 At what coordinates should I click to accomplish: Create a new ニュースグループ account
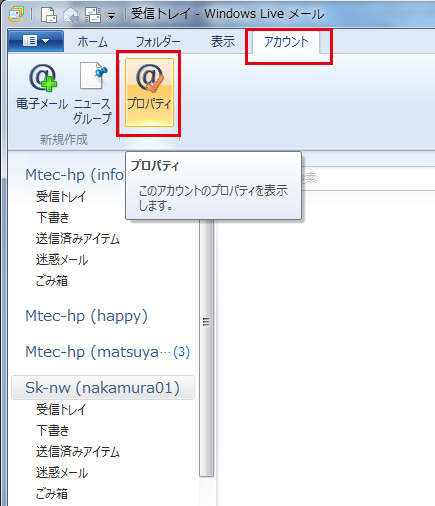point(92,93)
